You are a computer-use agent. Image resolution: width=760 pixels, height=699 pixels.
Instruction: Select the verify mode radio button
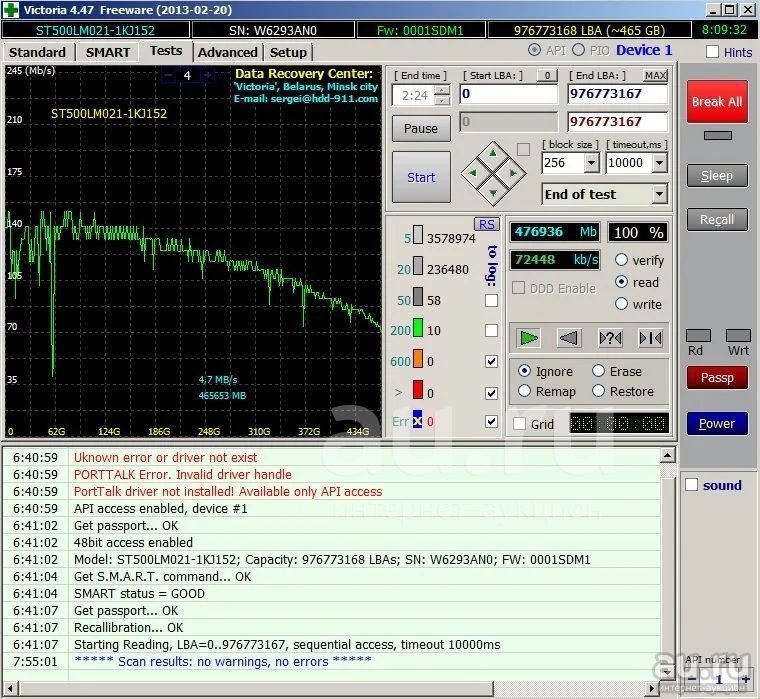621,259
